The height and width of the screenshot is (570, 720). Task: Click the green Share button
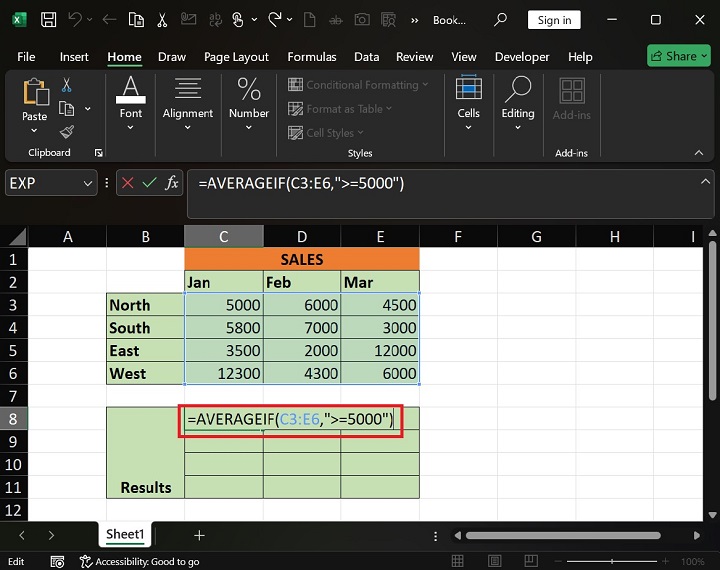678,57
